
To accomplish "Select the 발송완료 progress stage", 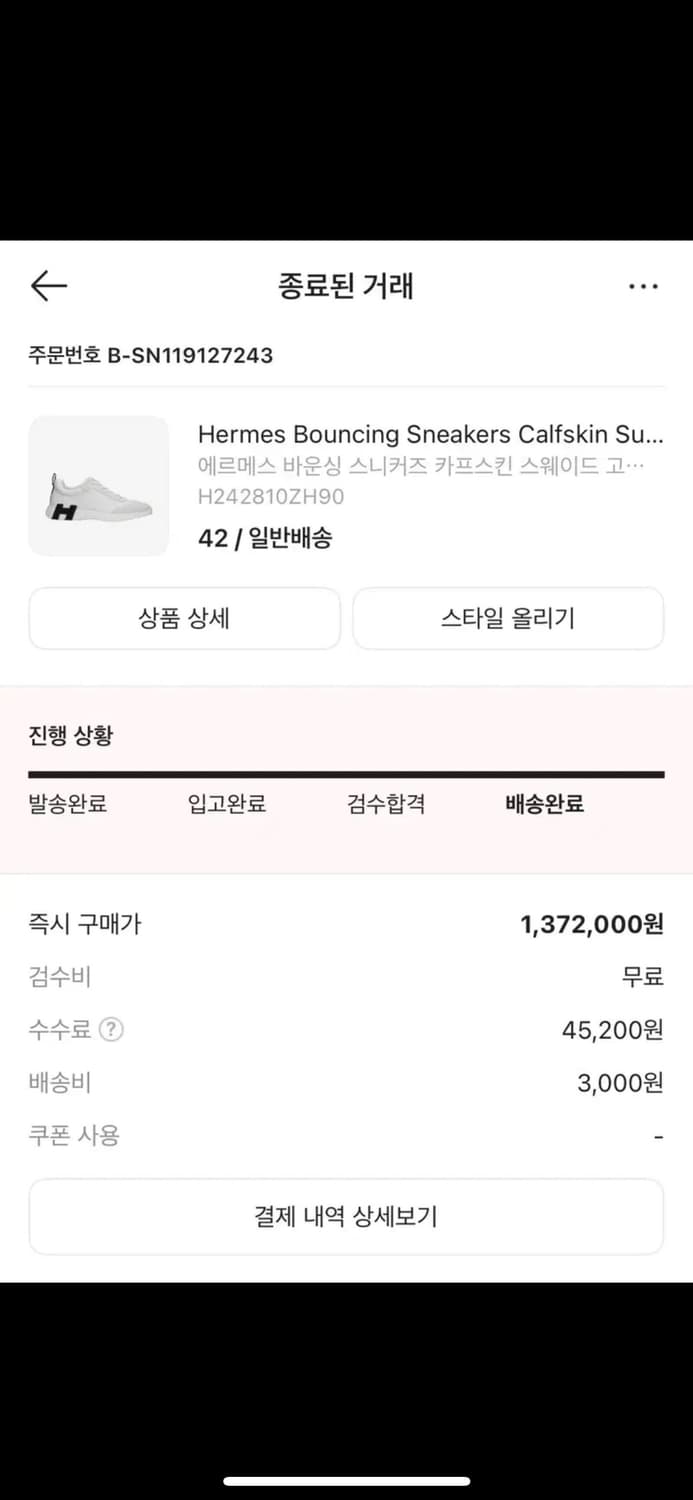I will [67, 803].
